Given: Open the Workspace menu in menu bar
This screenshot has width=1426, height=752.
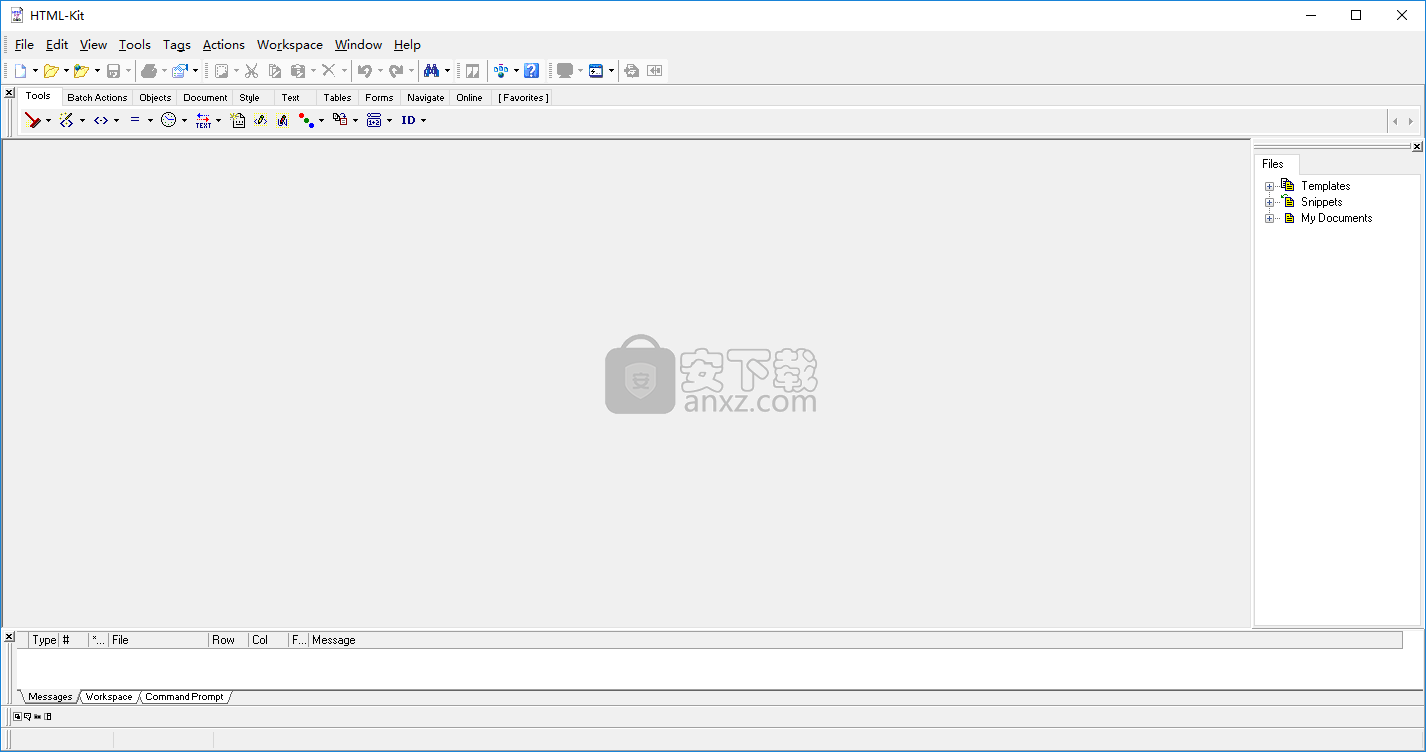Looking at the screenshot, I should 290,45.
